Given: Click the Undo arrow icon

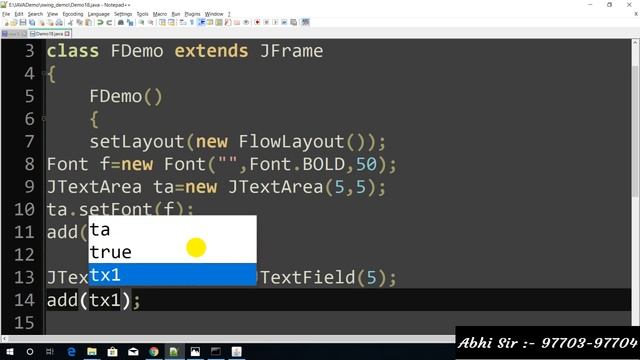Looking at the screenshot, I should tap(100, 22).
